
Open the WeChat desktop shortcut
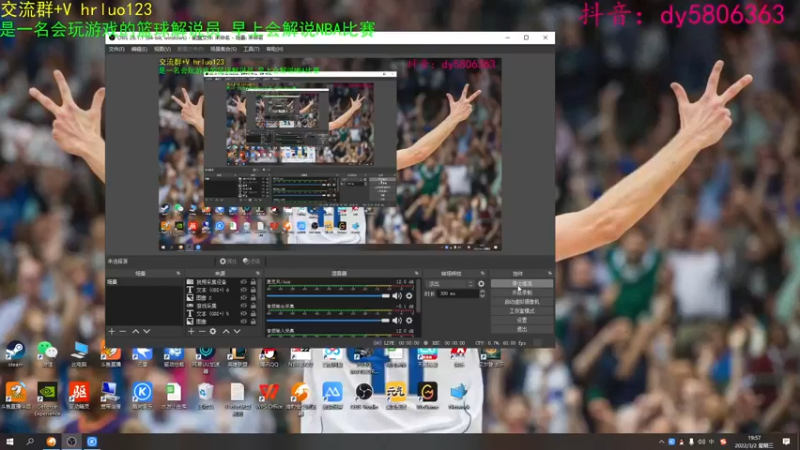pyautogui.click(x=47, y=354)
